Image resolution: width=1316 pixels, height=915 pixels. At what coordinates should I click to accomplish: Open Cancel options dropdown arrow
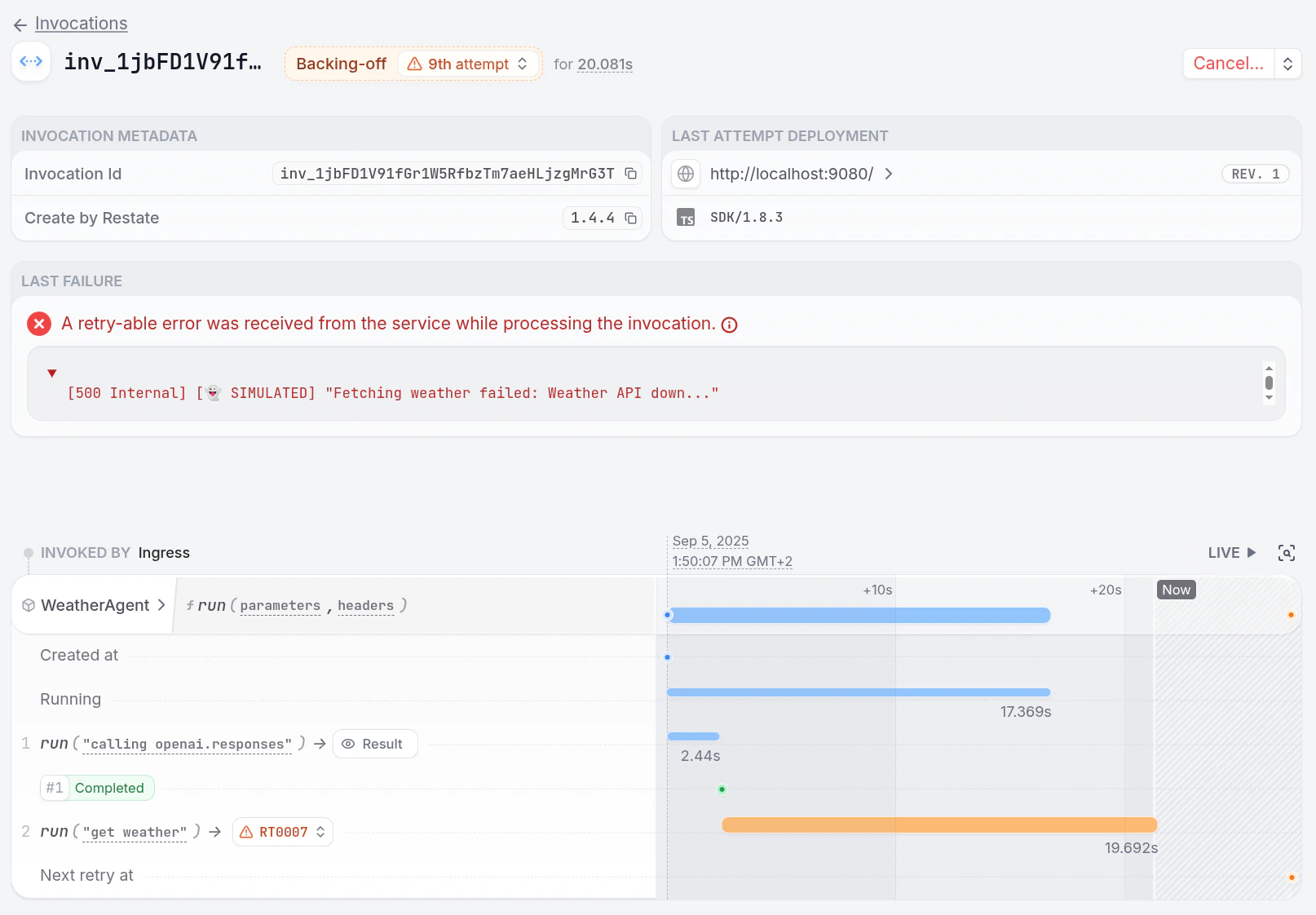pos(1287,64)
